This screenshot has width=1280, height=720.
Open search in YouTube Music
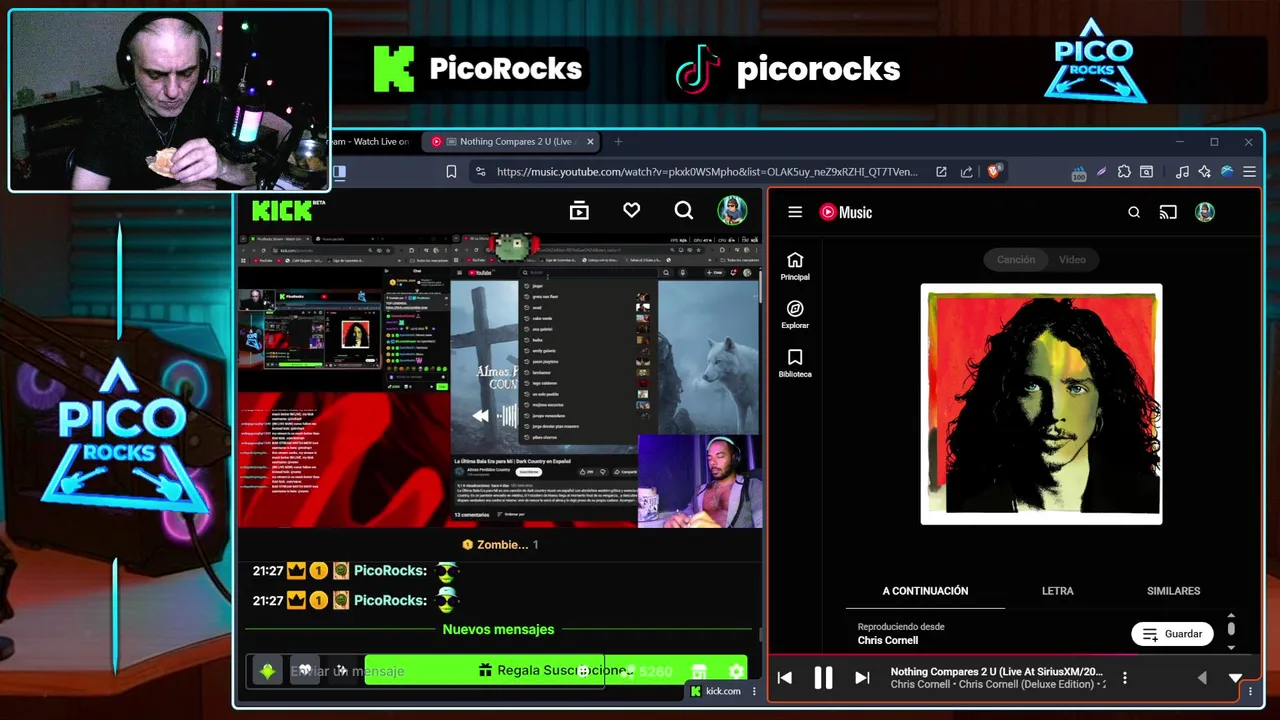1134,212
